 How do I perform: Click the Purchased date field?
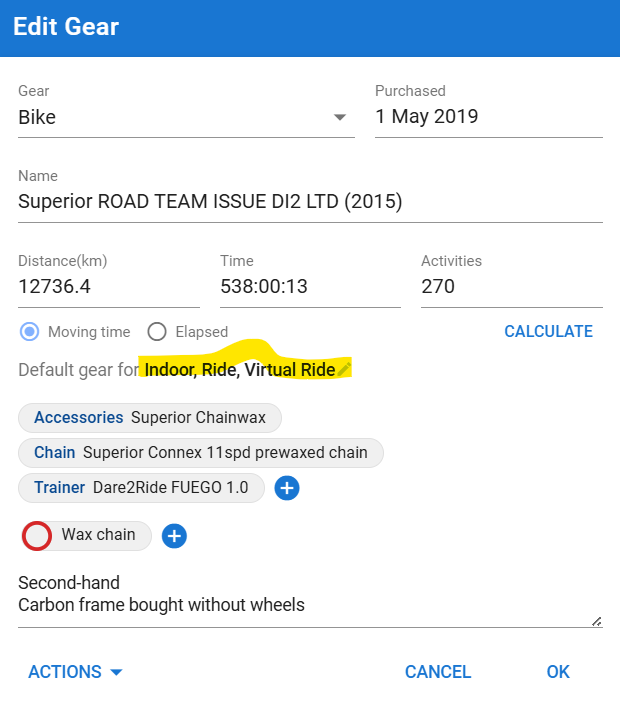click(489, 117)
